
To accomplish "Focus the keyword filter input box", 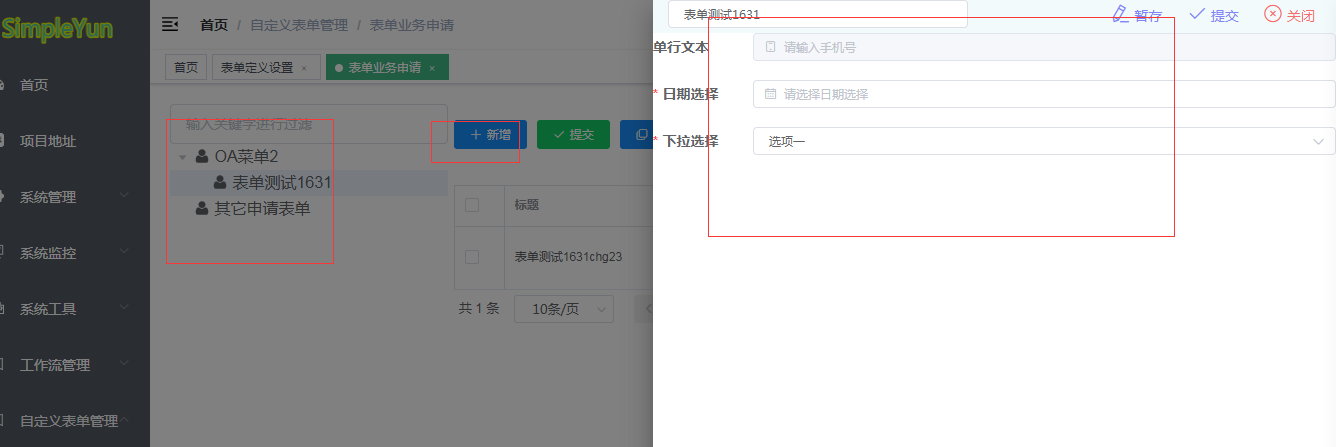I will tap(309, 124).
